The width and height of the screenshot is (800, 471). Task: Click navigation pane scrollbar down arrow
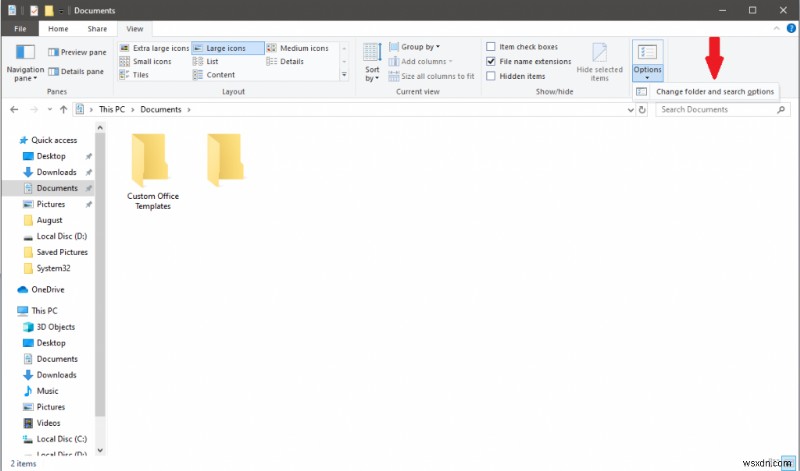point(100,450)
